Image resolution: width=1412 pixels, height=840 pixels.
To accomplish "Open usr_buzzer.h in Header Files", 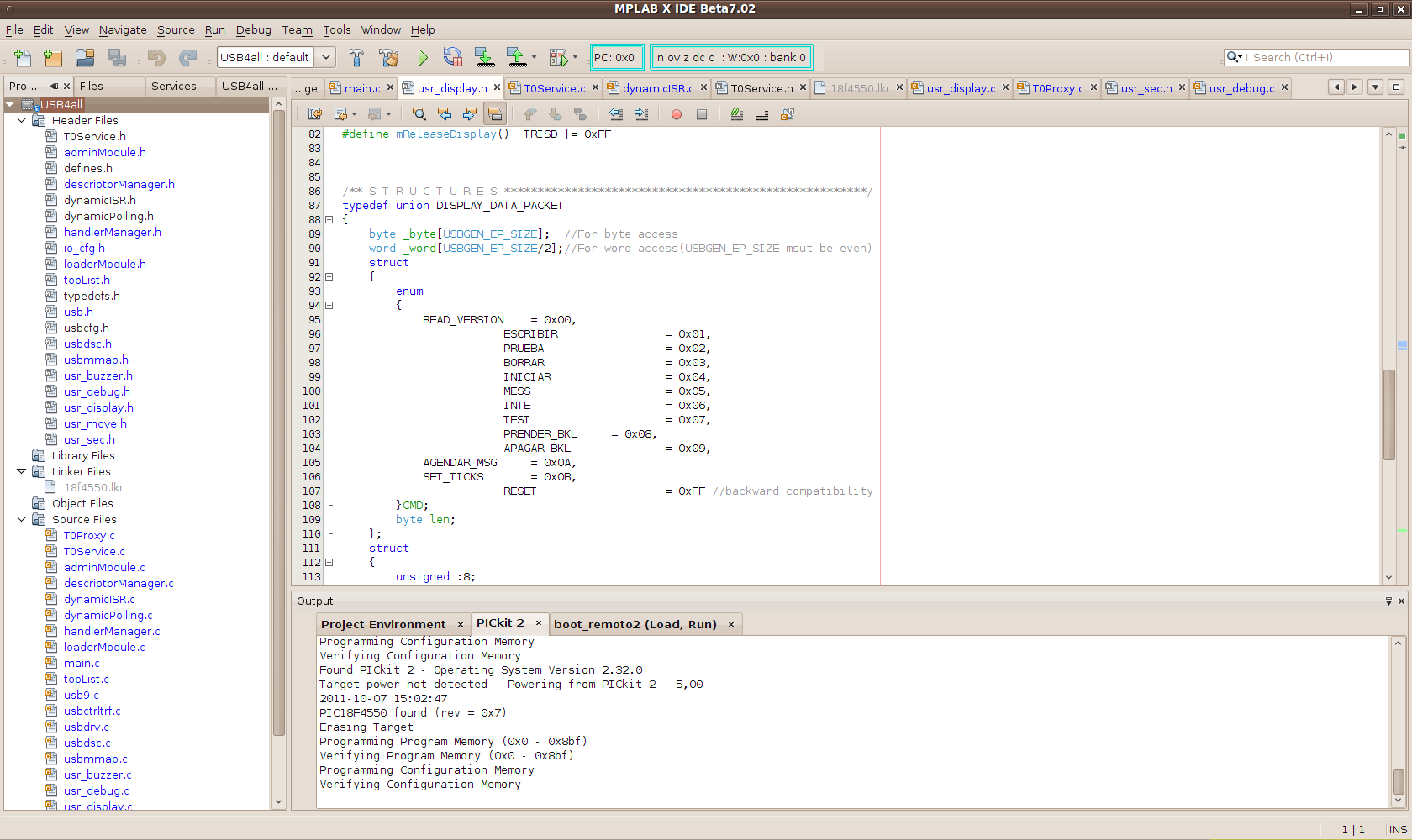I will 97,375.
